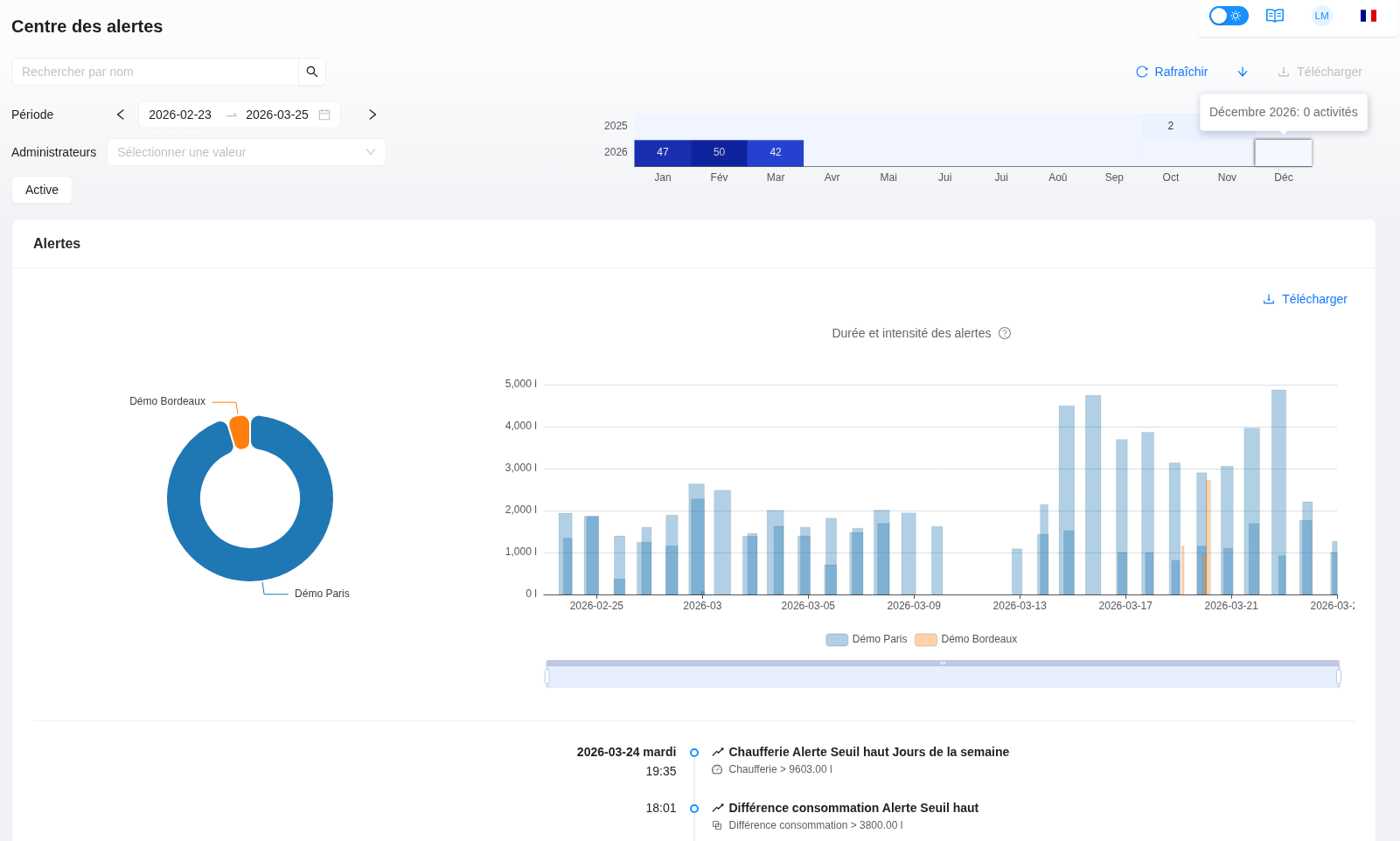1400x841 pixels.
Task: Click Télécharger link above the alerts chart
Action: pos(1305,299)
